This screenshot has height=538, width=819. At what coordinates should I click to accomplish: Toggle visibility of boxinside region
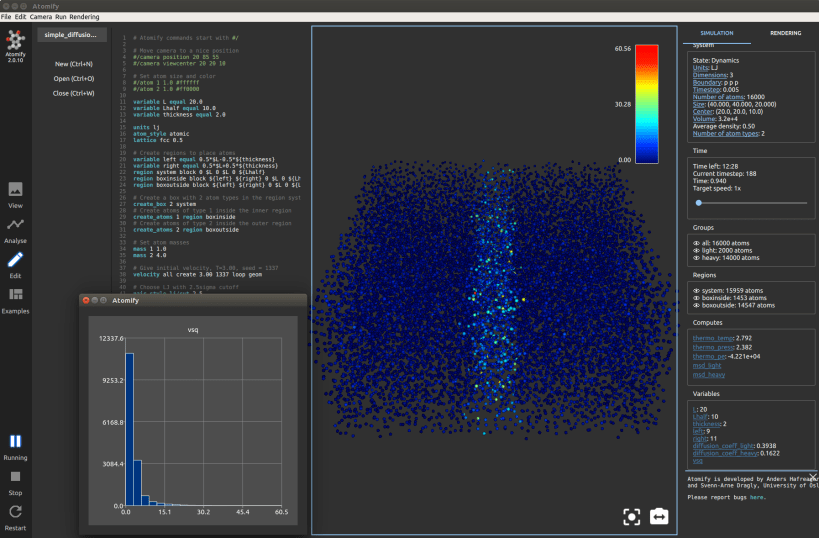tap(696, 298)
